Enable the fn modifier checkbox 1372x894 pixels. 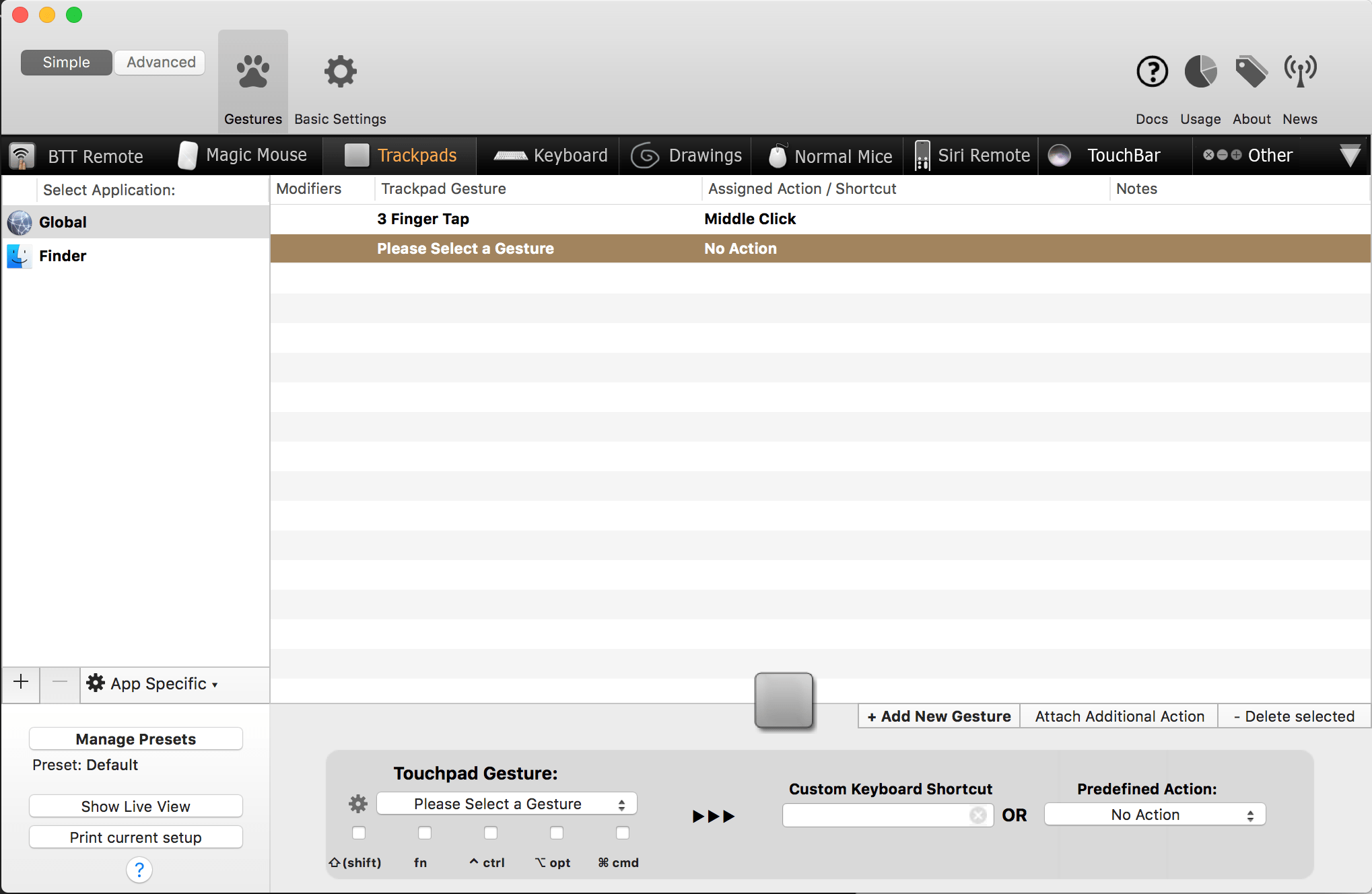click(x=425, y=833)
